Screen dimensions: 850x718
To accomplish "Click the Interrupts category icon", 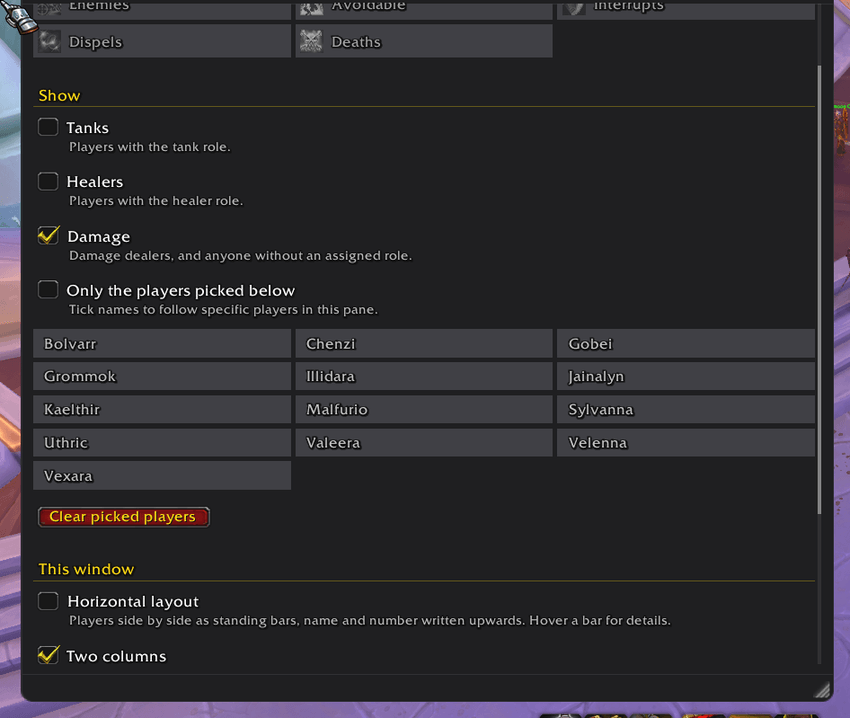I will coord(574,8).
